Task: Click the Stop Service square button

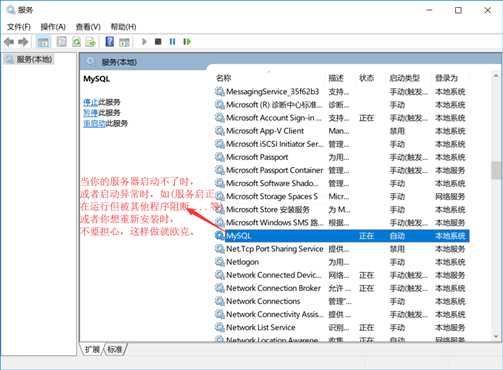Action: pyautogui.click(x=158, y=42)
